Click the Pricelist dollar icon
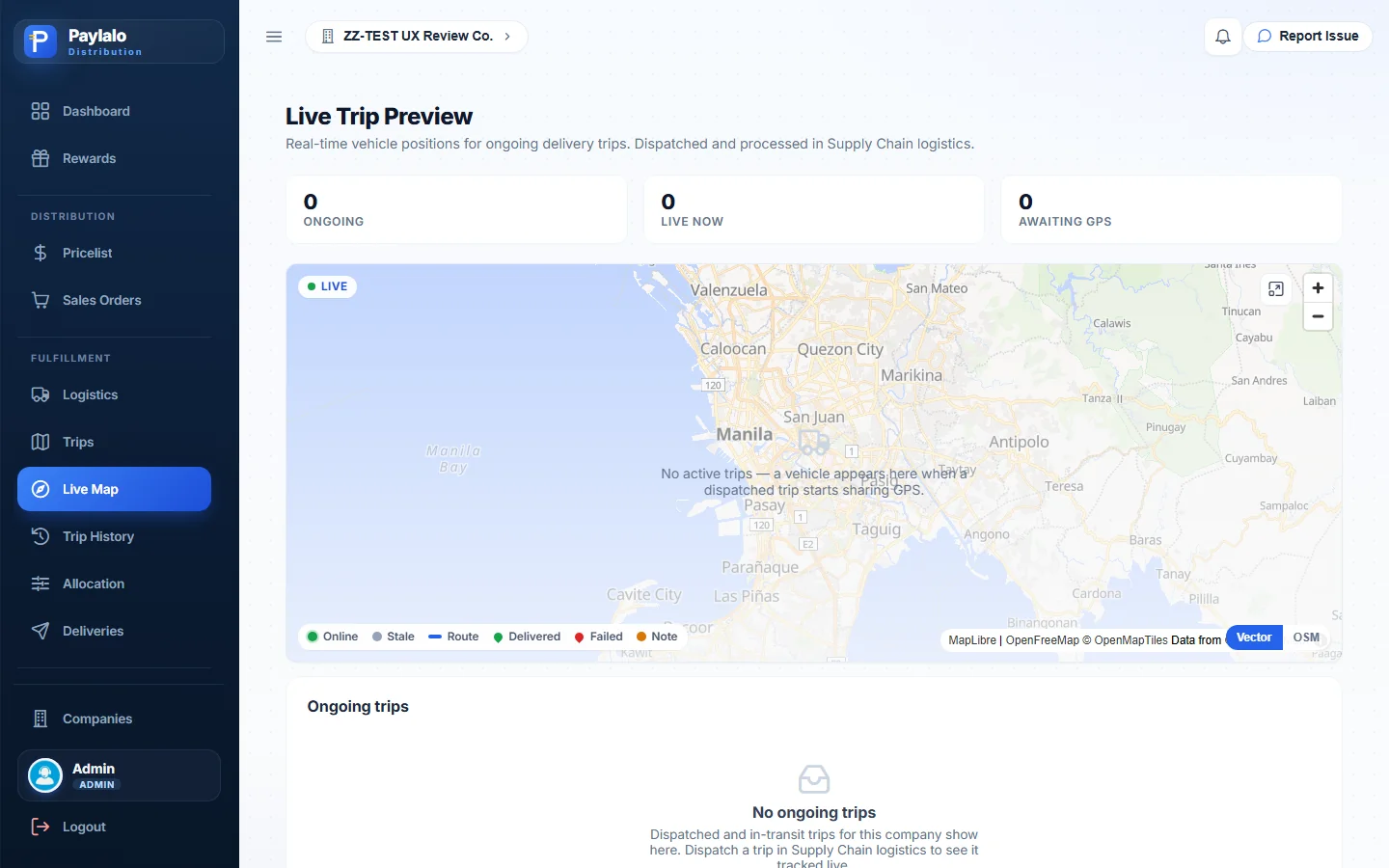 coord(41,253)
